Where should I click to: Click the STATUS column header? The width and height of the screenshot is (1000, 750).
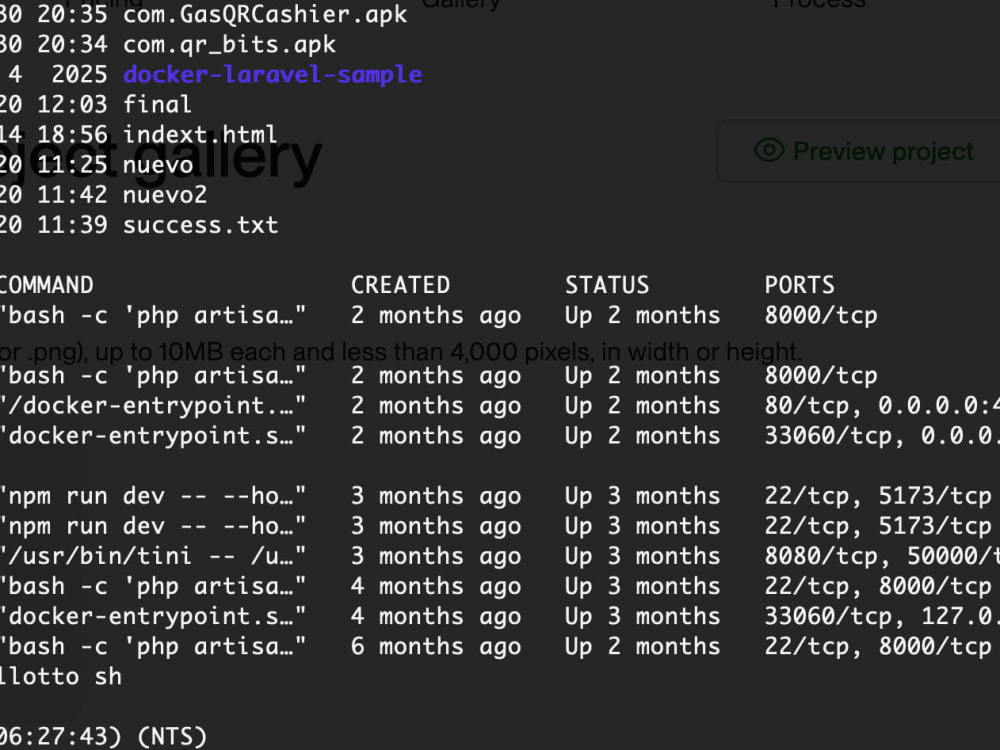(607, 285)
